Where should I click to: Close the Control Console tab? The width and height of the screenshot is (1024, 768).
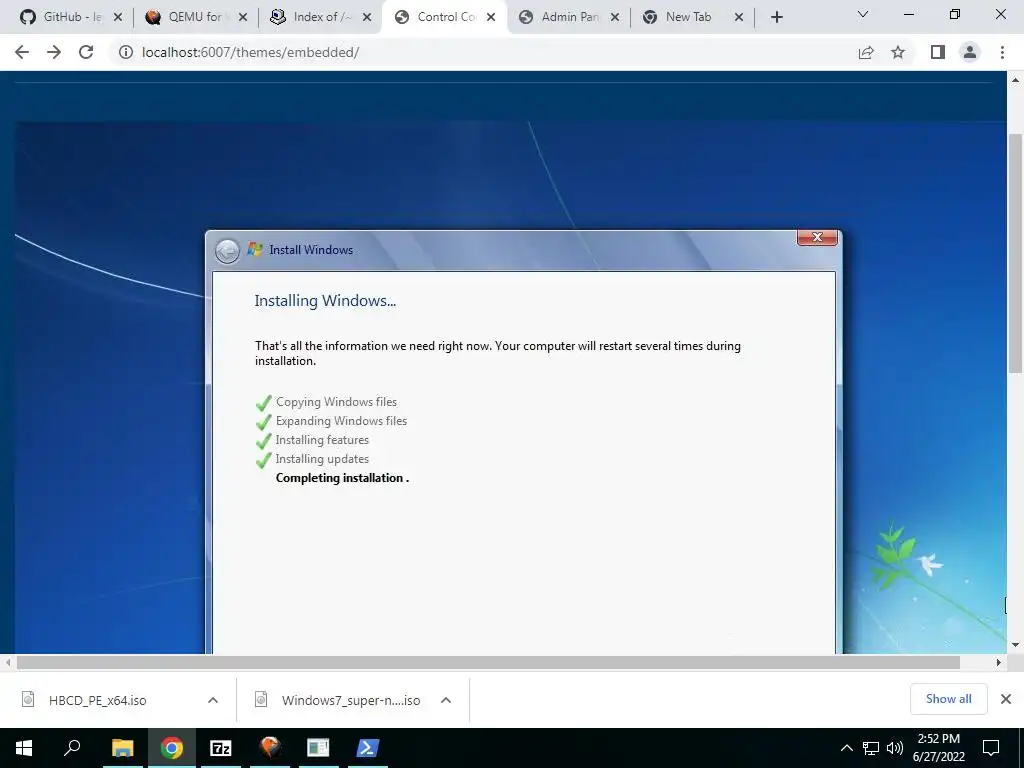[x=491, y=18]
